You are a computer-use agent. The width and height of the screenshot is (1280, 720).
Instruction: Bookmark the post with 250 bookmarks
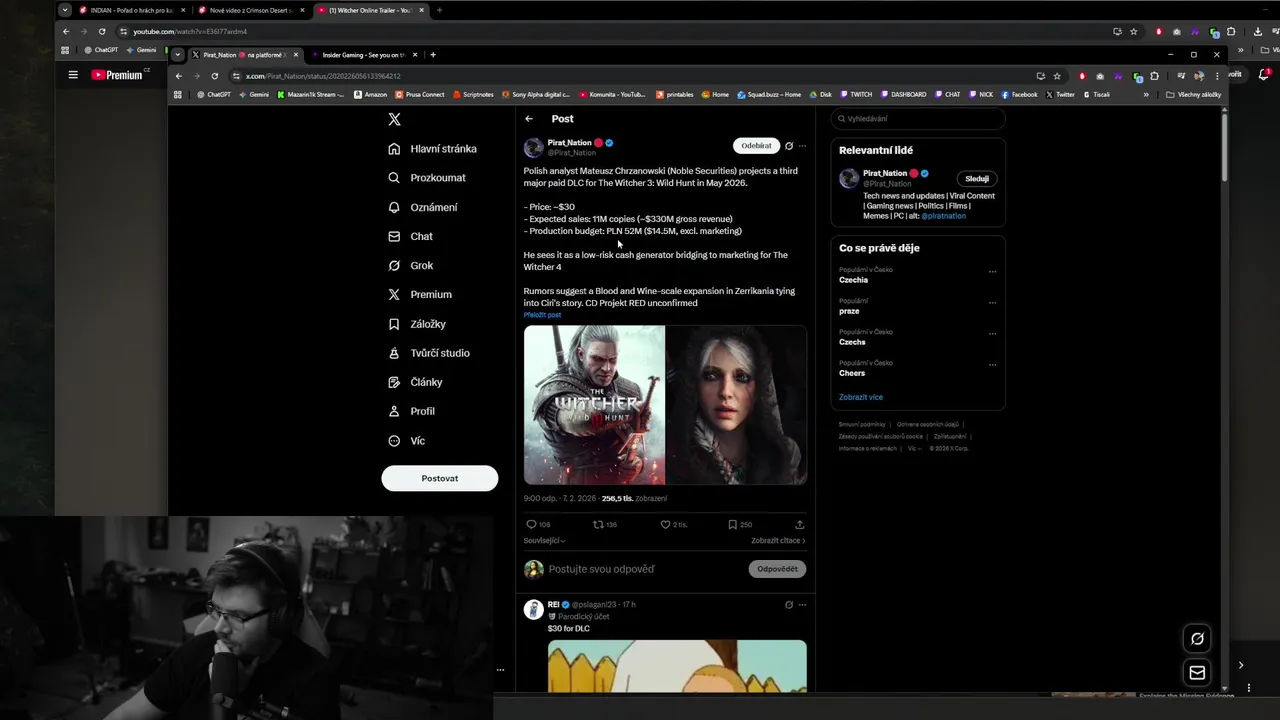tap(740, 524)
